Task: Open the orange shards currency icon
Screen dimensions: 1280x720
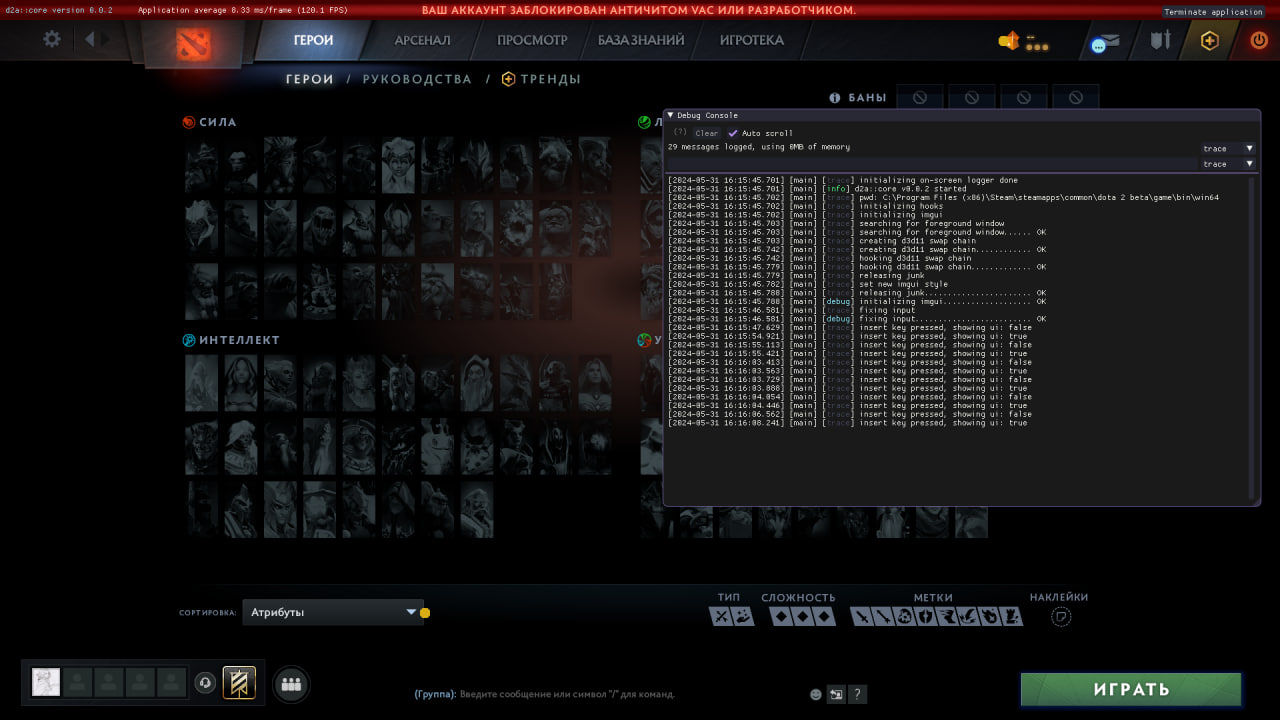Action: point(1008,42)
